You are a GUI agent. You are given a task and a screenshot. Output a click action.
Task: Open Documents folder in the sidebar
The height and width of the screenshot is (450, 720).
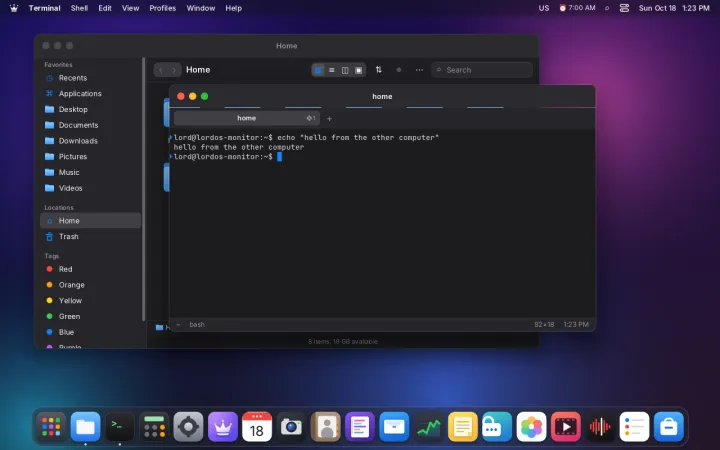point(90,125)
